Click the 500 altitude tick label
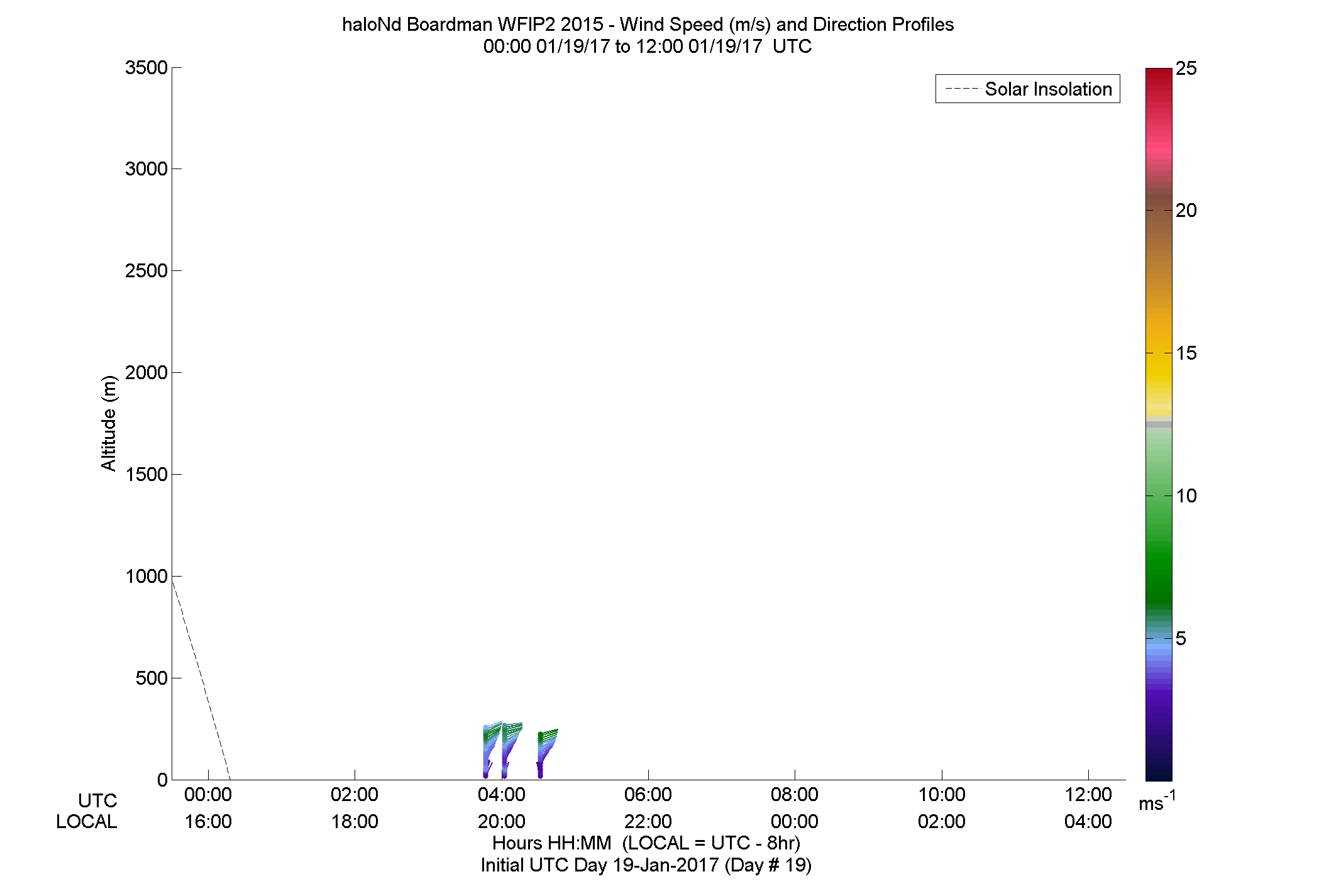The image size is (1319, 896). pos(152,678)
